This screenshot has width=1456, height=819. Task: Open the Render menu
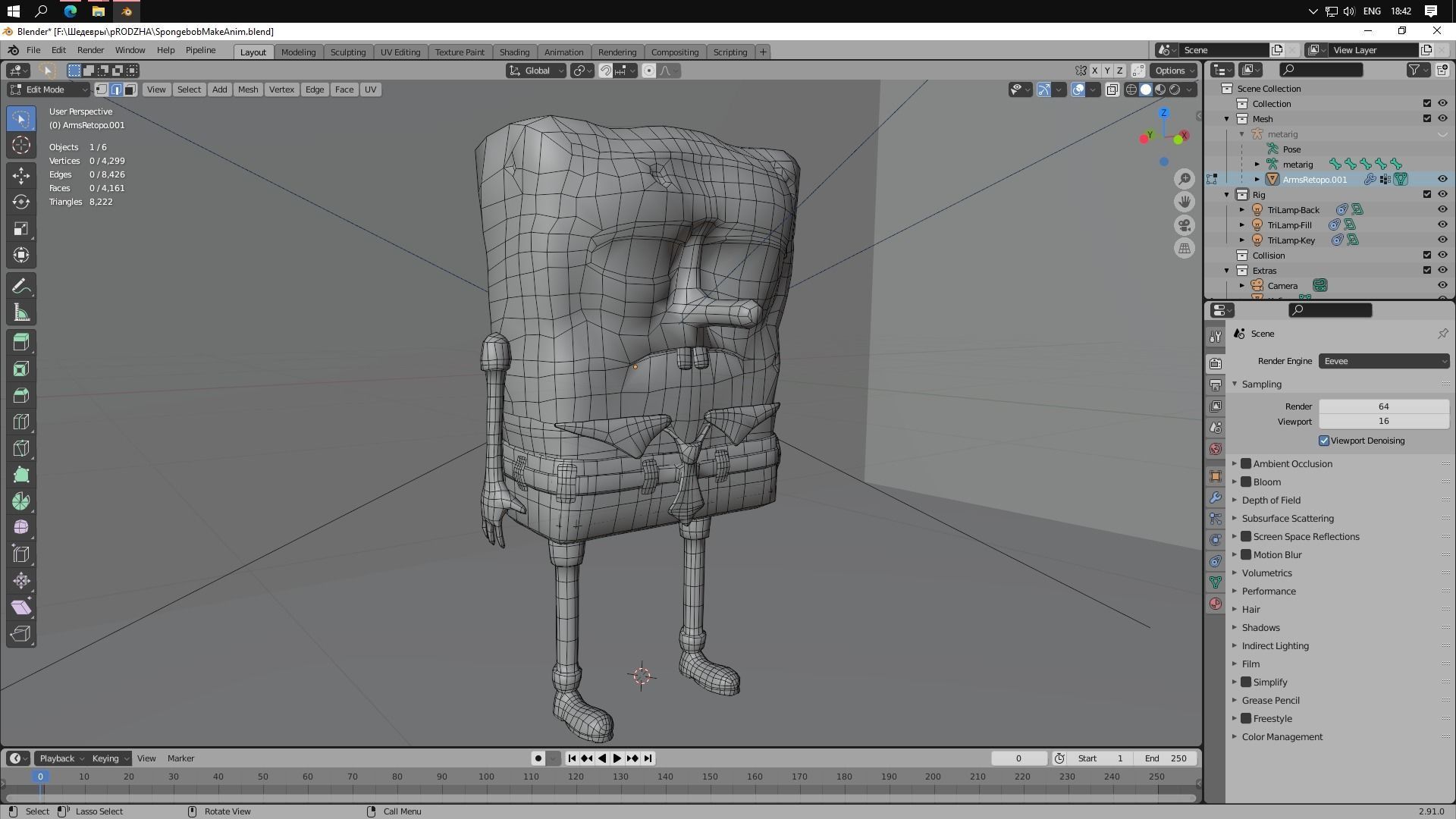(90, 50)
